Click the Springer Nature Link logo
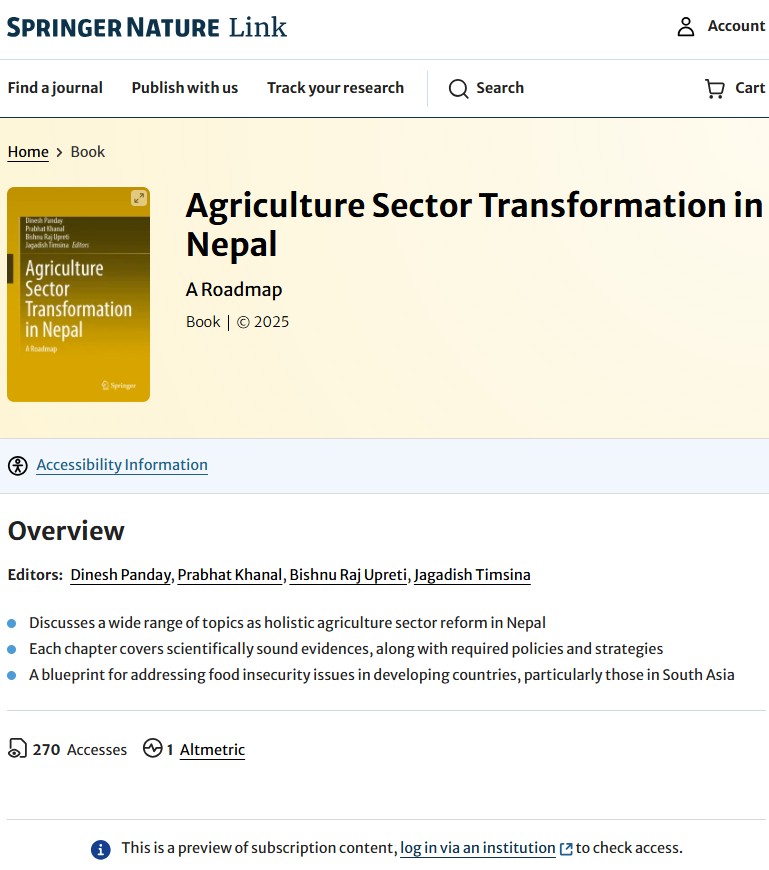 (x=146, y=27)
